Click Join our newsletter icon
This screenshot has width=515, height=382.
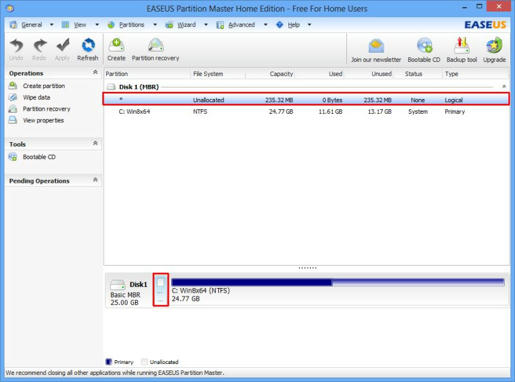tap(376, 46)
